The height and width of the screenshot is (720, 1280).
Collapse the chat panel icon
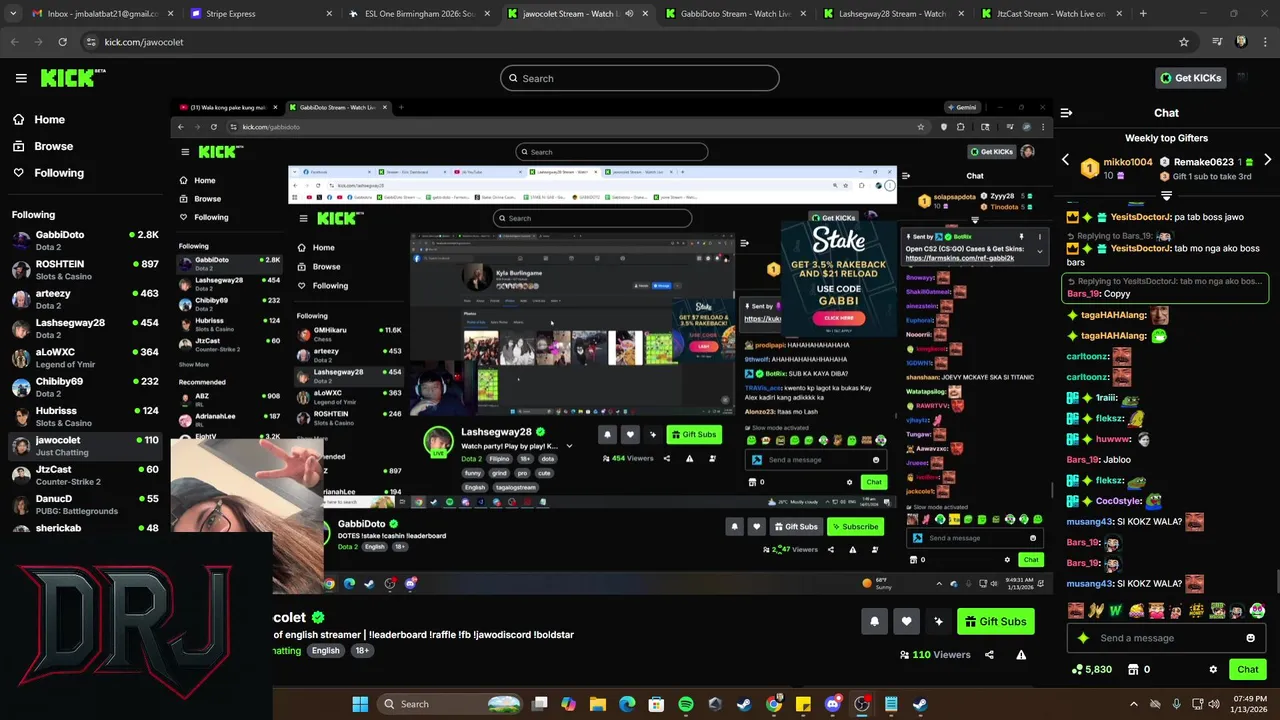tap(1066, 113)
